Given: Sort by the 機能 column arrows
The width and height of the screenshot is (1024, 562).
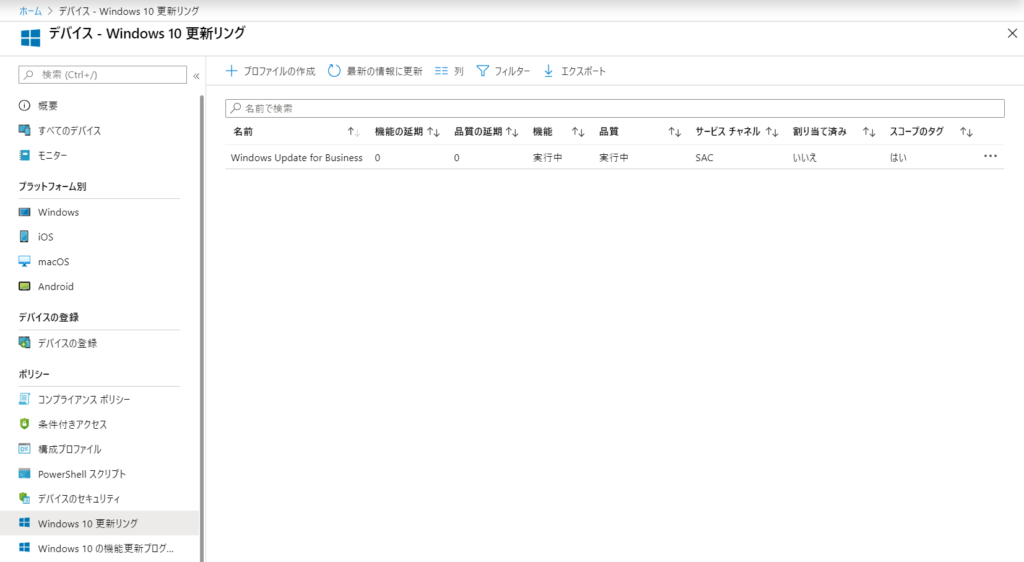Looking at the screenshot, I should 578,132.
